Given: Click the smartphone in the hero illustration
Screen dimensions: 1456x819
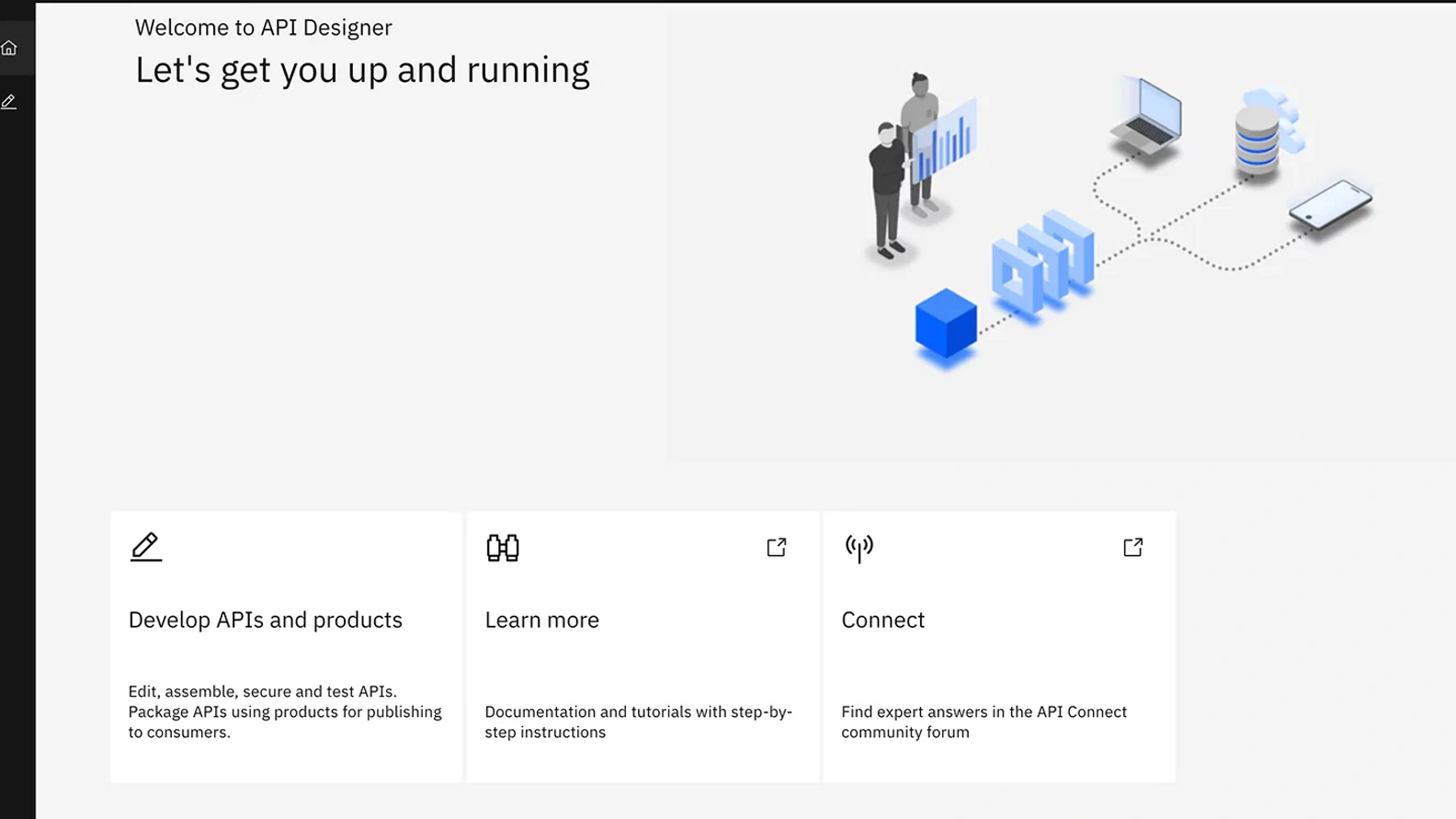Looking at the screenshot, I should click(1330, 206).
